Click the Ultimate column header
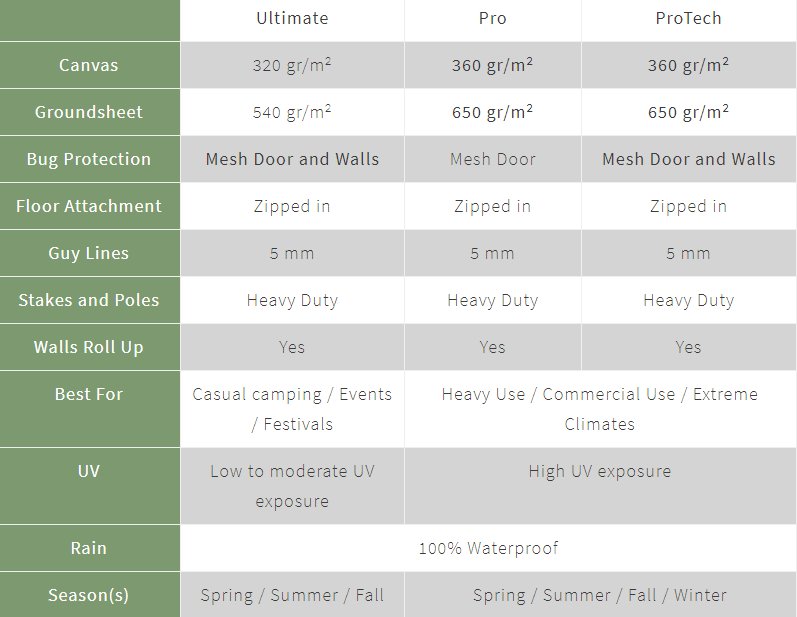 click(292, 18)
